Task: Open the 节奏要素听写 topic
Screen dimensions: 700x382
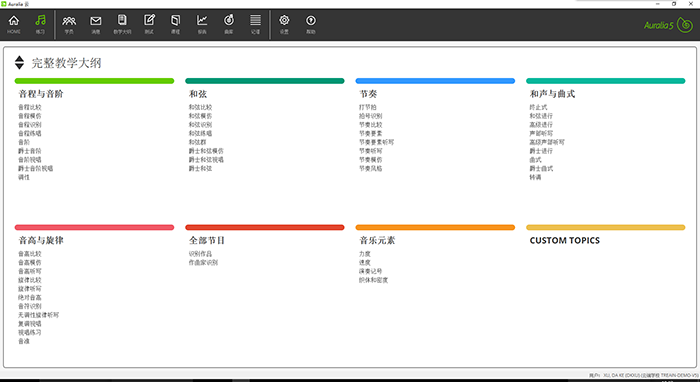Action: [376, 142]
